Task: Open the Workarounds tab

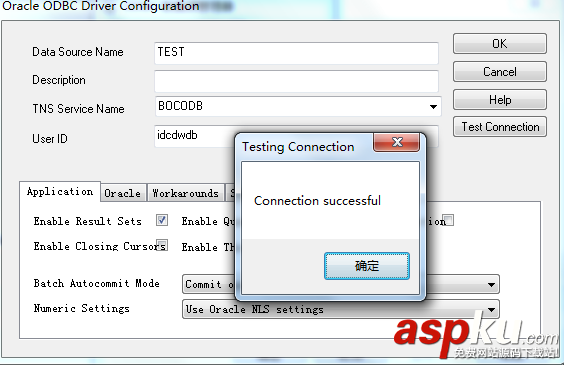Action: coord(185,193)
